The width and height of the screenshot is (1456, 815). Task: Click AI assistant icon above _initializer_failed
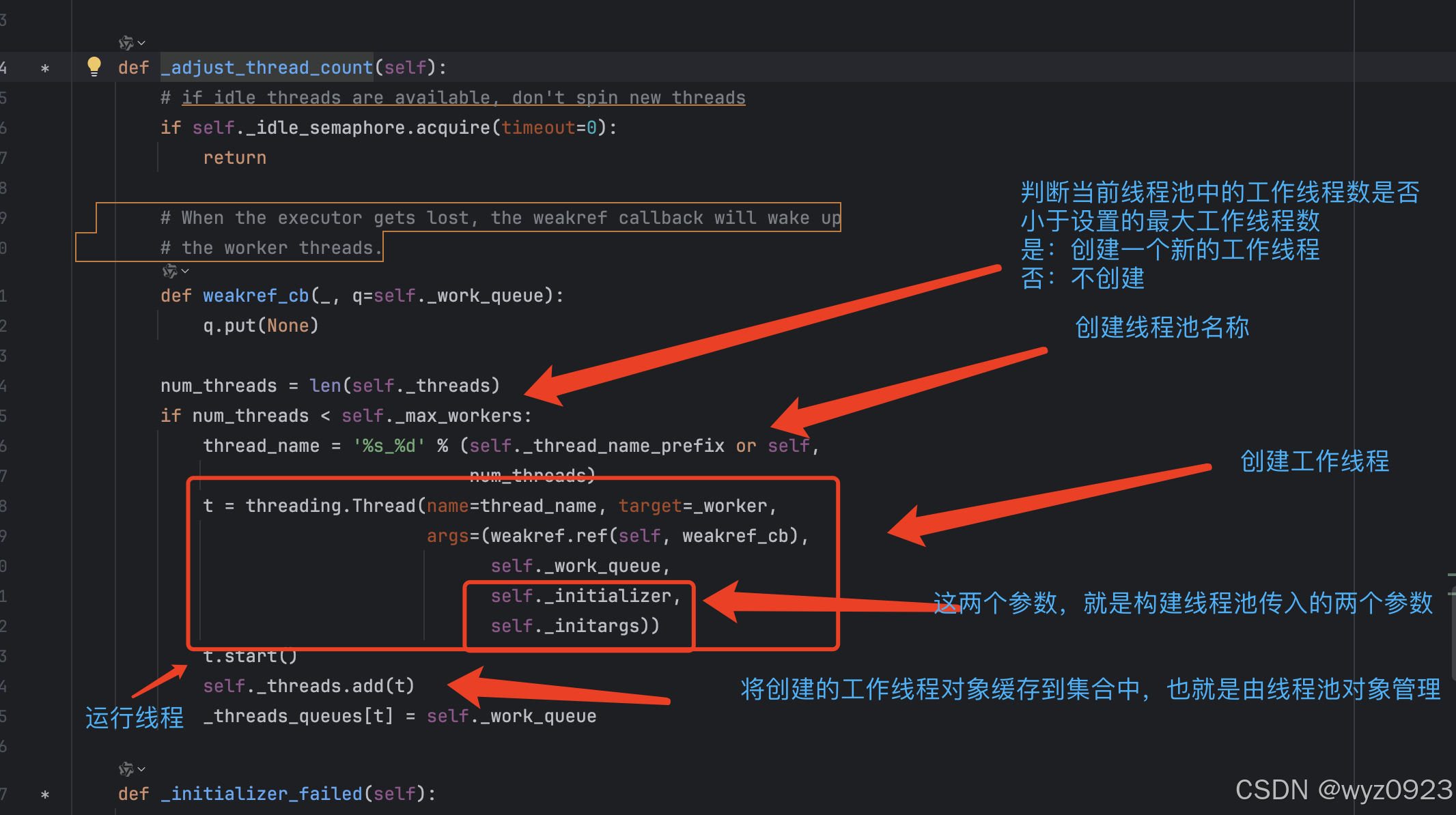pos(126,769)
